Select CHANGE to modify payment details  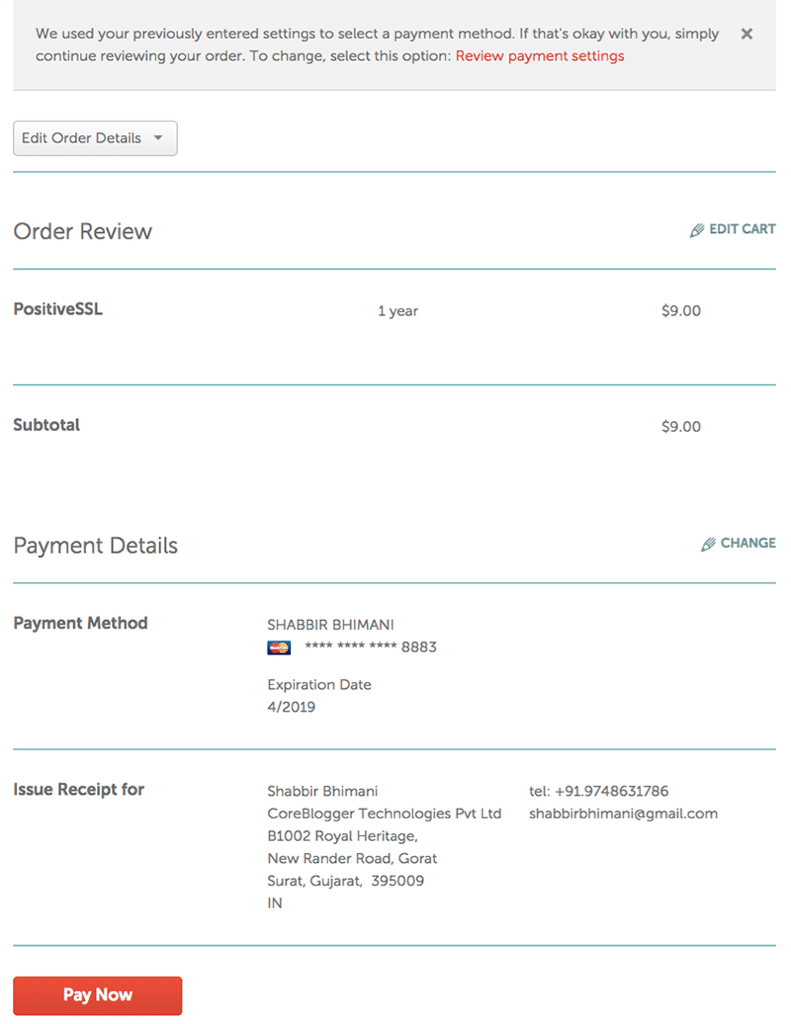[739, 543]
